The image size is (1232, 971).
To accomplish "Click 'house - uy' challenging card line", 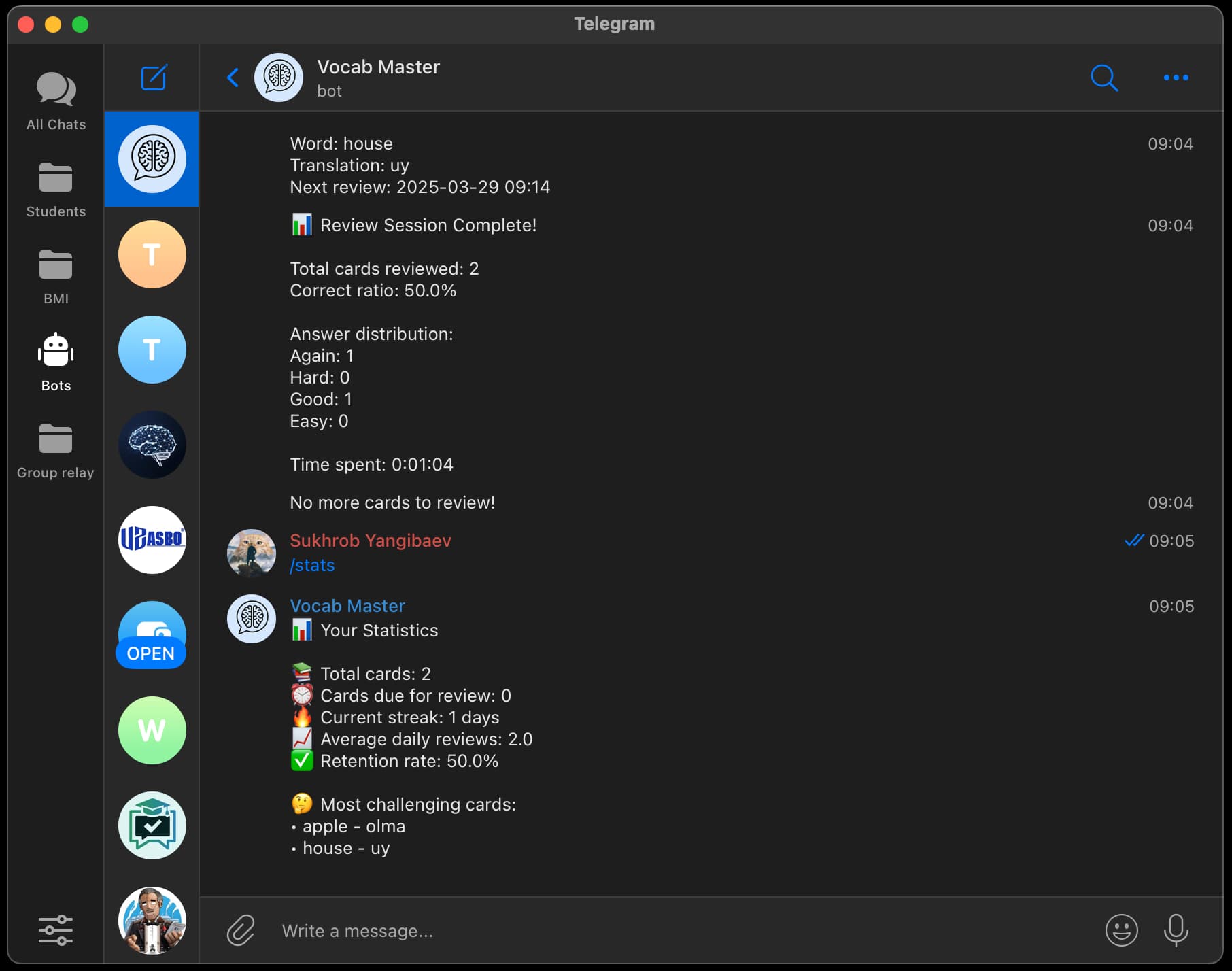I will tap(346, 848).
